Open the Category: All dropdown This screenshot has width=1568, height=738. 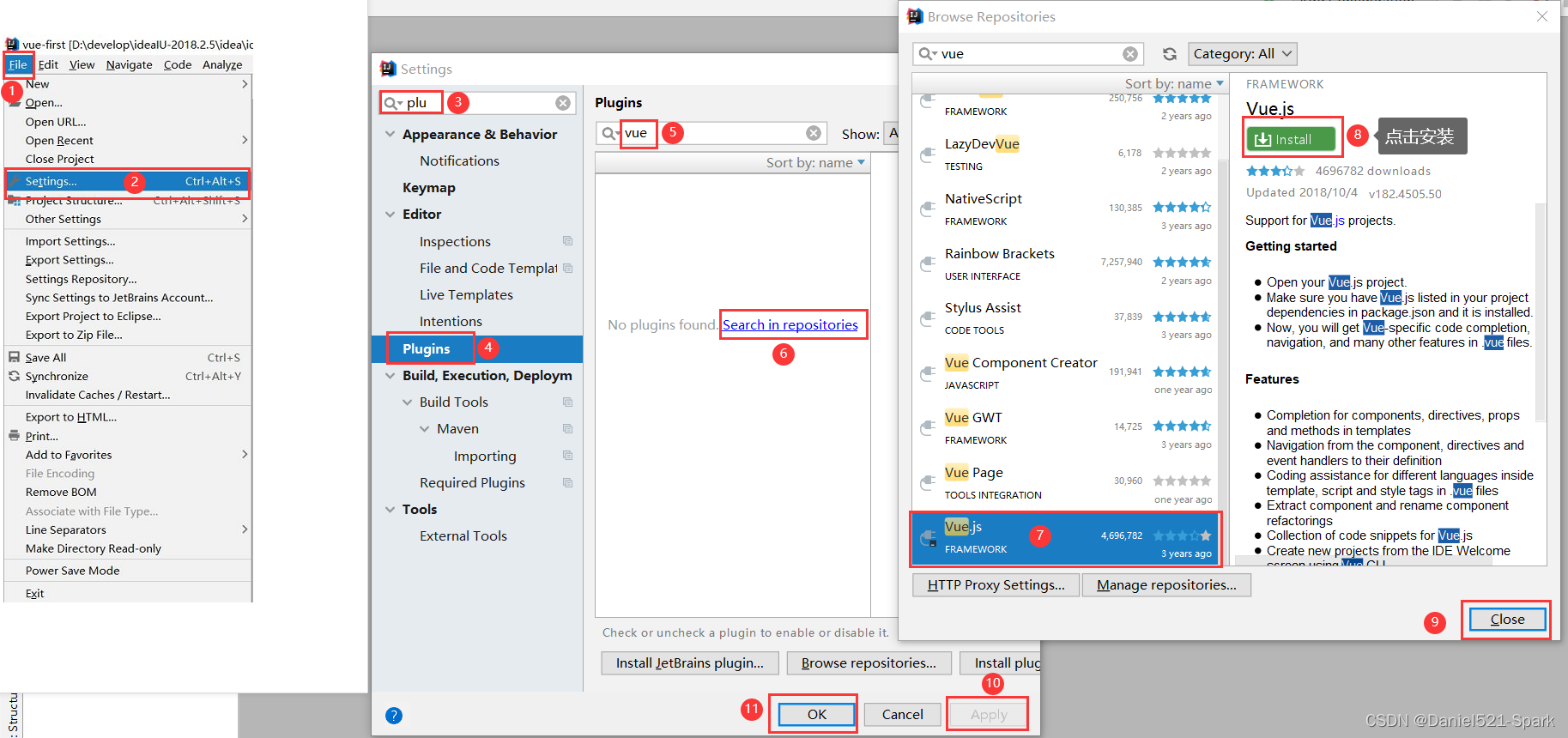(1242, 54)
